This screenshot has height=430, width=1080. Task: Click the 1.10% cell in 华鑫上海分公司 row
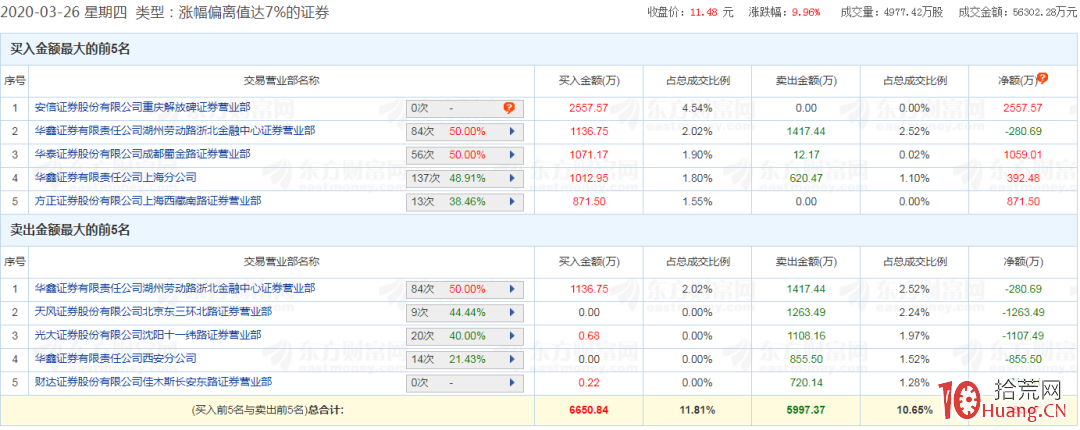click(915, 178)
